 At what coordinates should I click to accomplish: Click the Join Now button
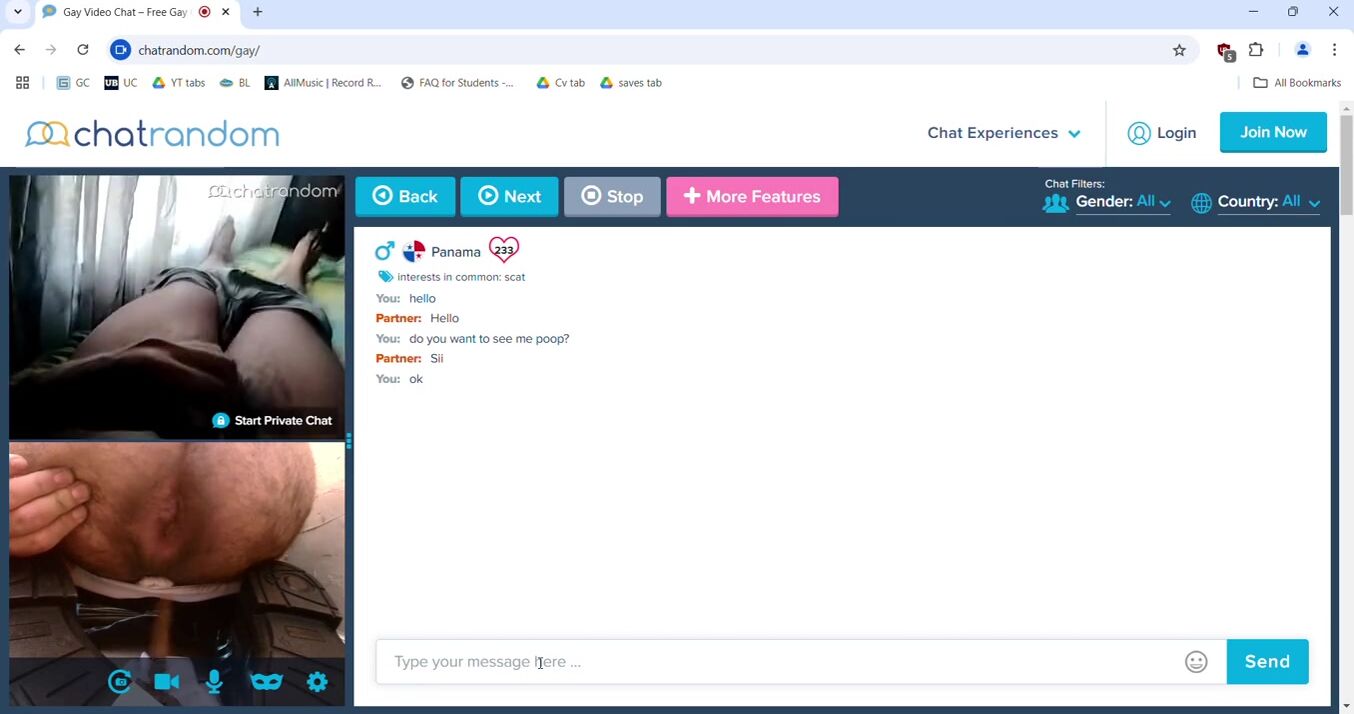[x=1273, y=132]
